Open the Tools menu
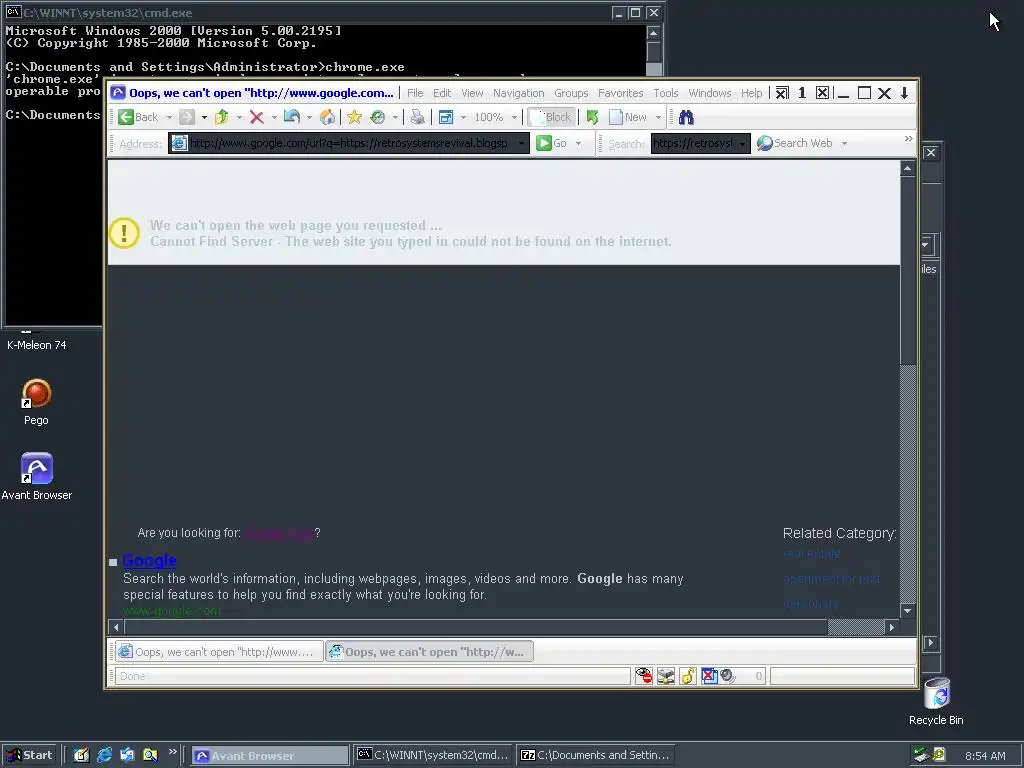 pyautogui.click(x=666, y=93)
